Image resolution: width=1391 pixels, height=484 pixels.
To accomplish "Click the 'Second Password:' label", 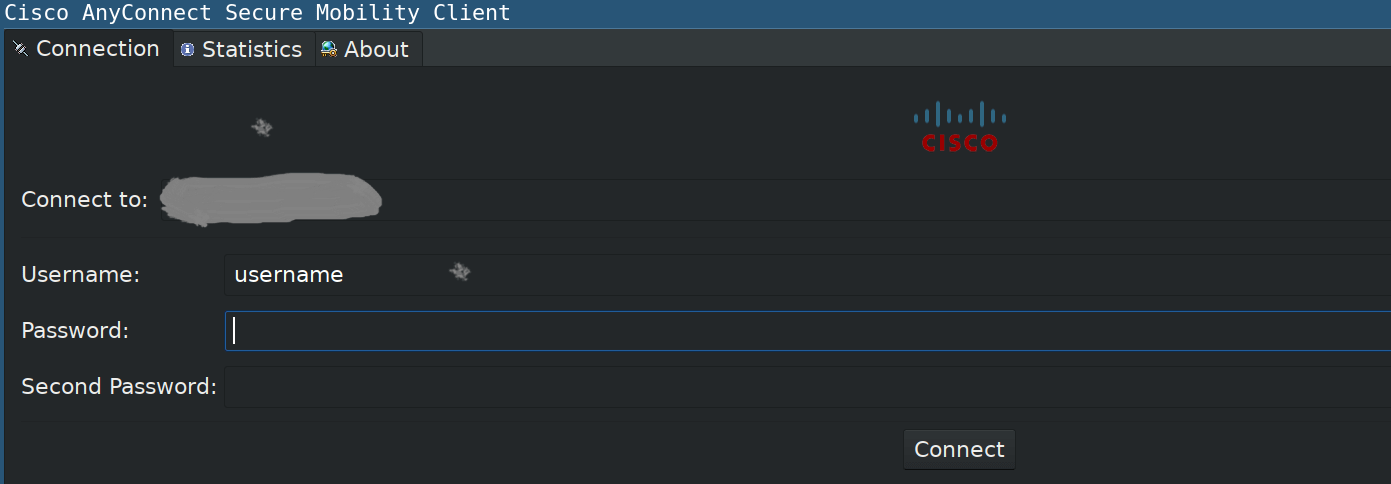I will pos(119,386).
